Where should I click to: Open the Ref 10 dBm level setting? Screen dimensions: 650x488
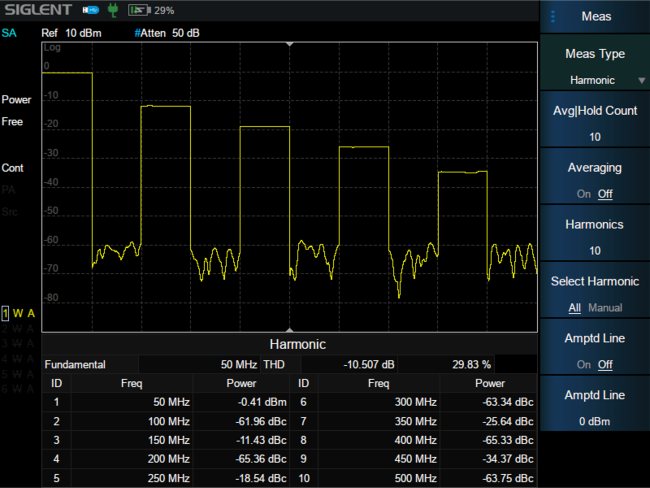tap(70, 33)
